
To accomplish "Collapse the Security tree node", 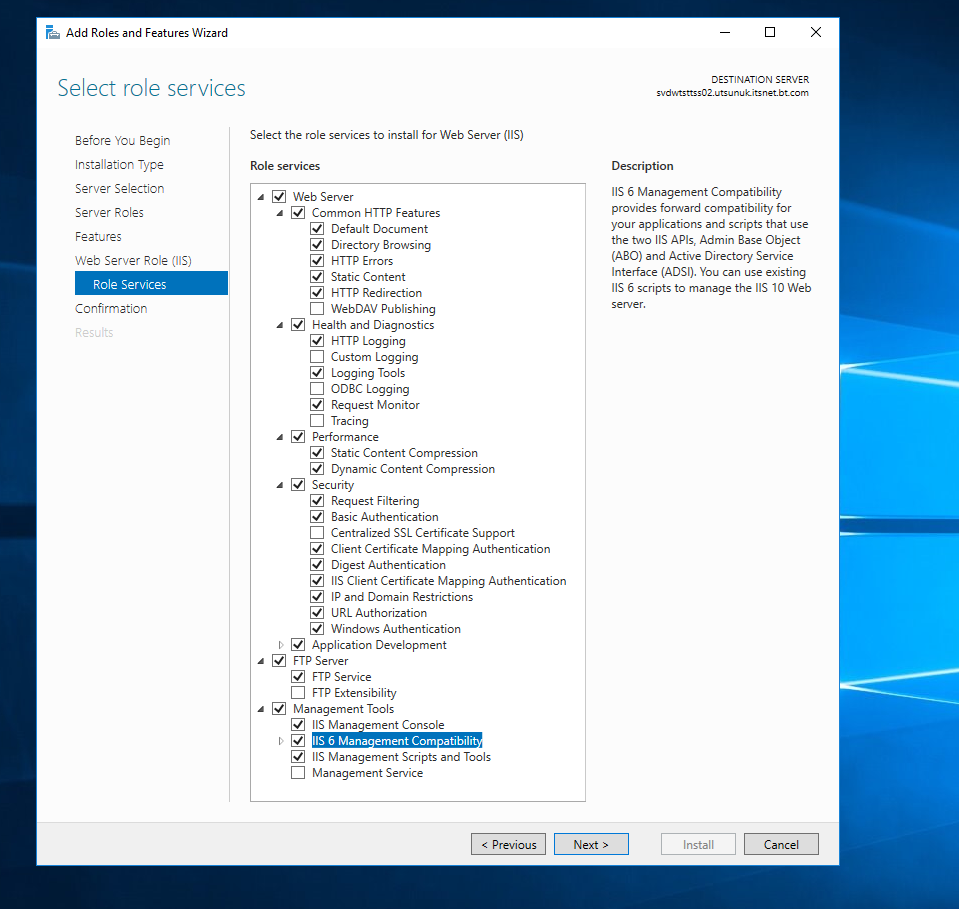I will click(280, 485).
